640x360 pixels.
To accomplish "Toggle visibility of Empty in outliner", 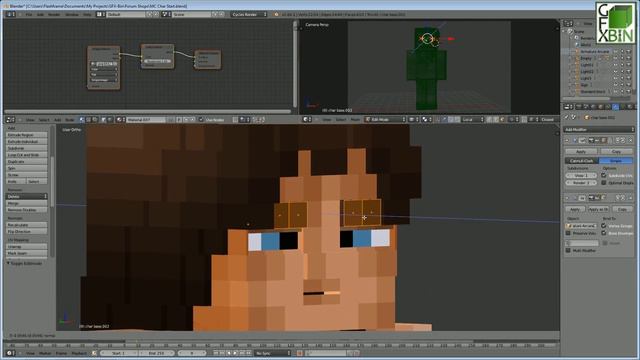I will 616,58.
